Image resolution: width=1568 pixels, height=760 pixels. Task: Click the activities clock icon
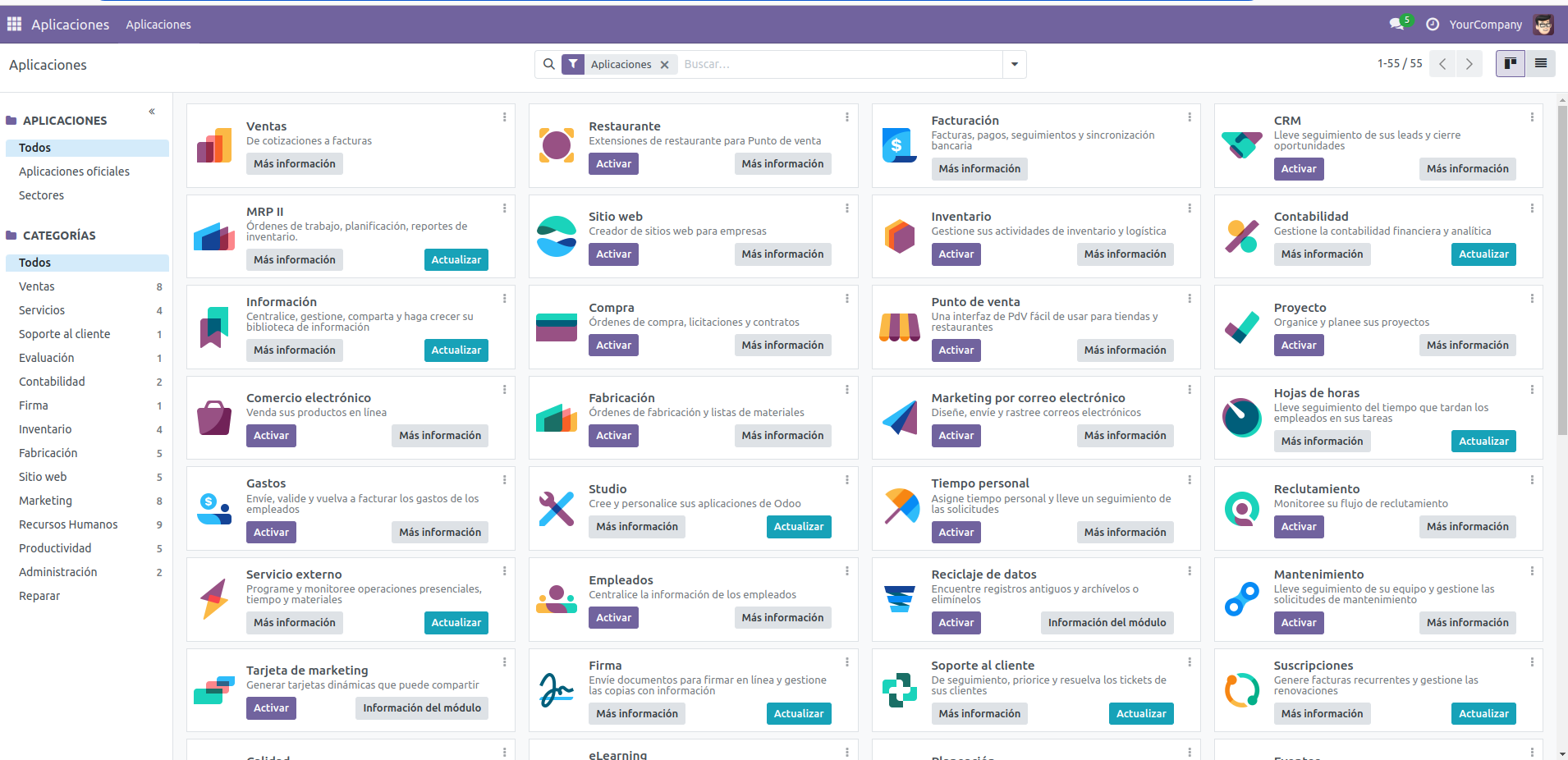[x=1433, y=25]
